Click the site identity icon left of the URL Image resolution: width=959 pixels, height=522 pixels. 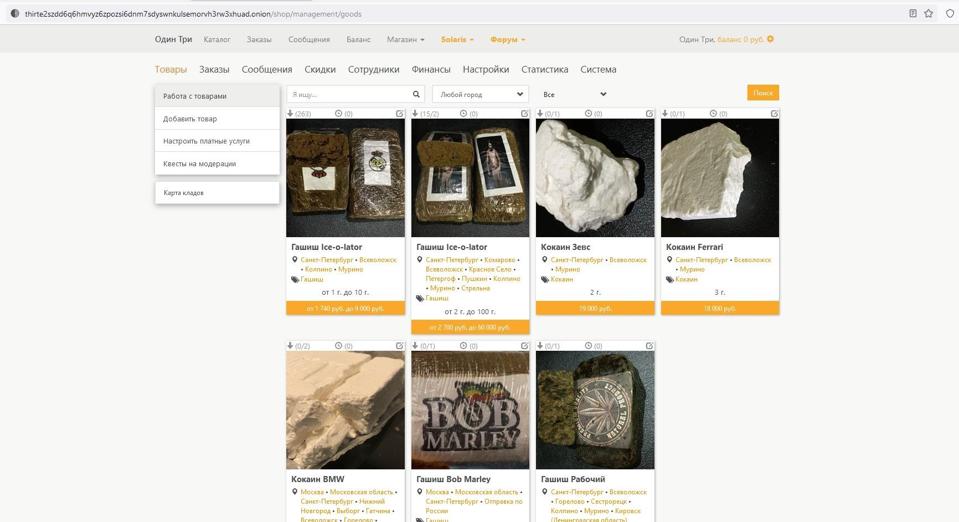[x=15, y=13]
